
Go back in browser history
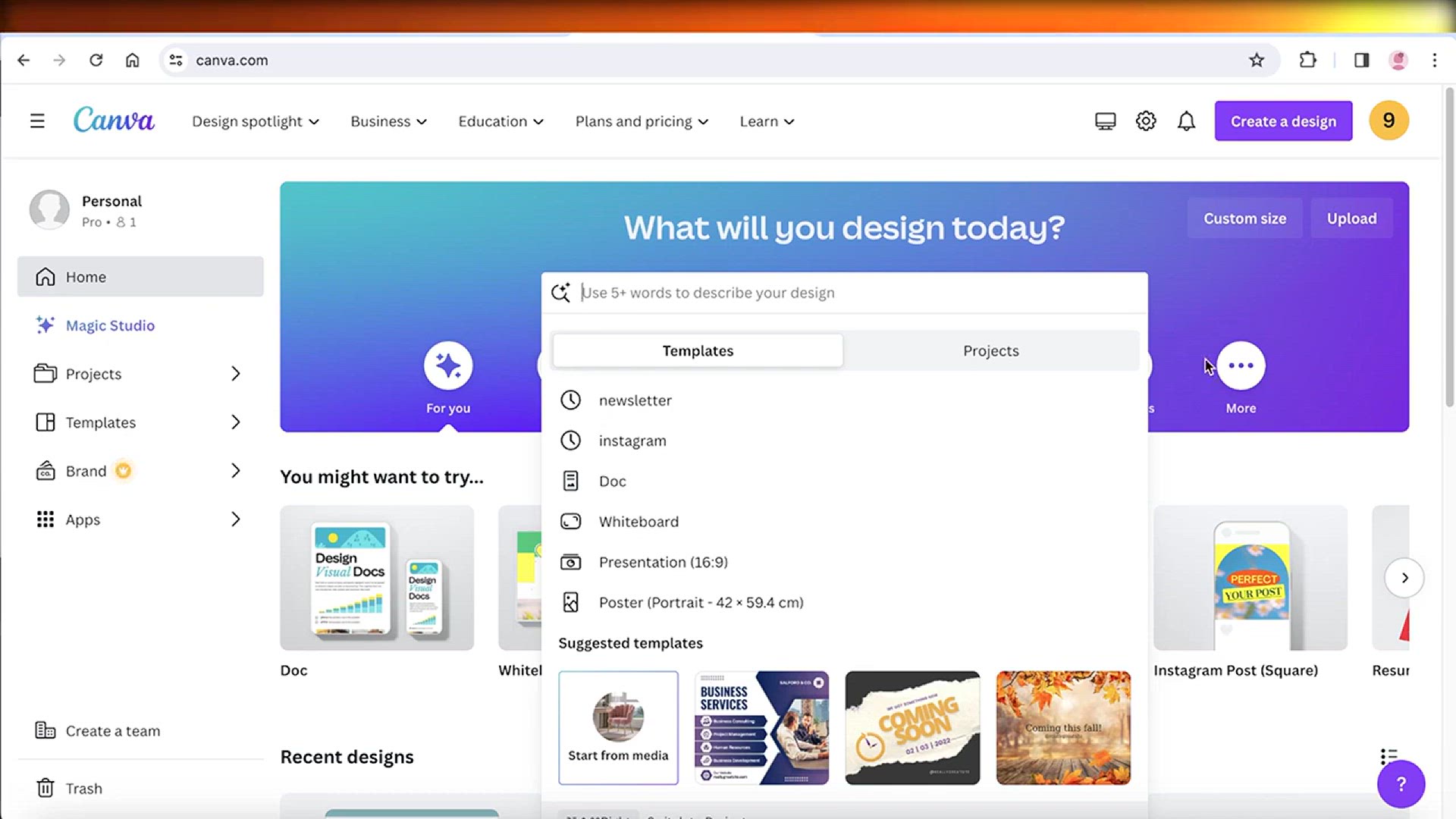[x=24, y=60]
